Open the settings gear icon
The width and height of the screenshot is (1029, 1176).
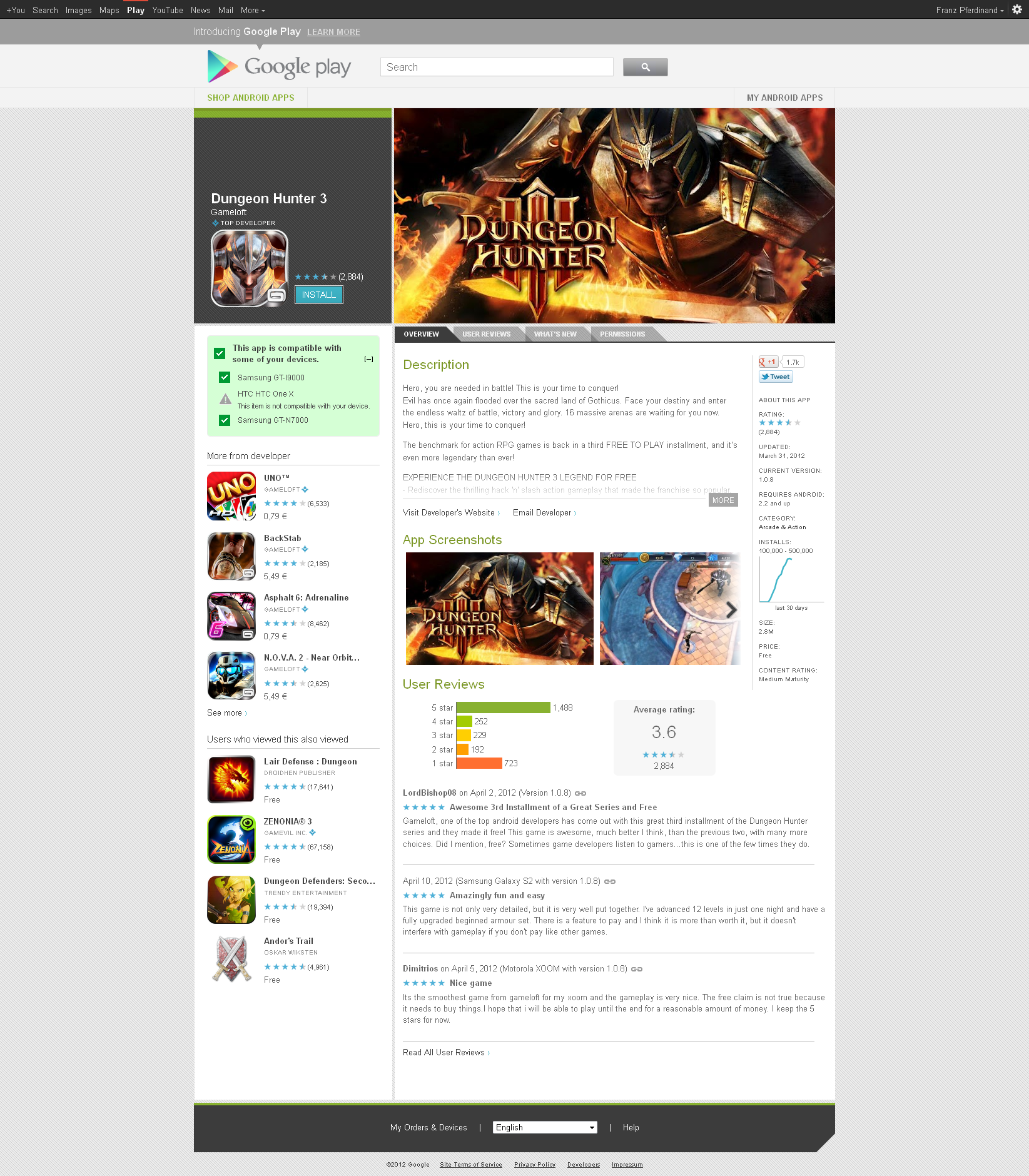tap(1017, 9)
